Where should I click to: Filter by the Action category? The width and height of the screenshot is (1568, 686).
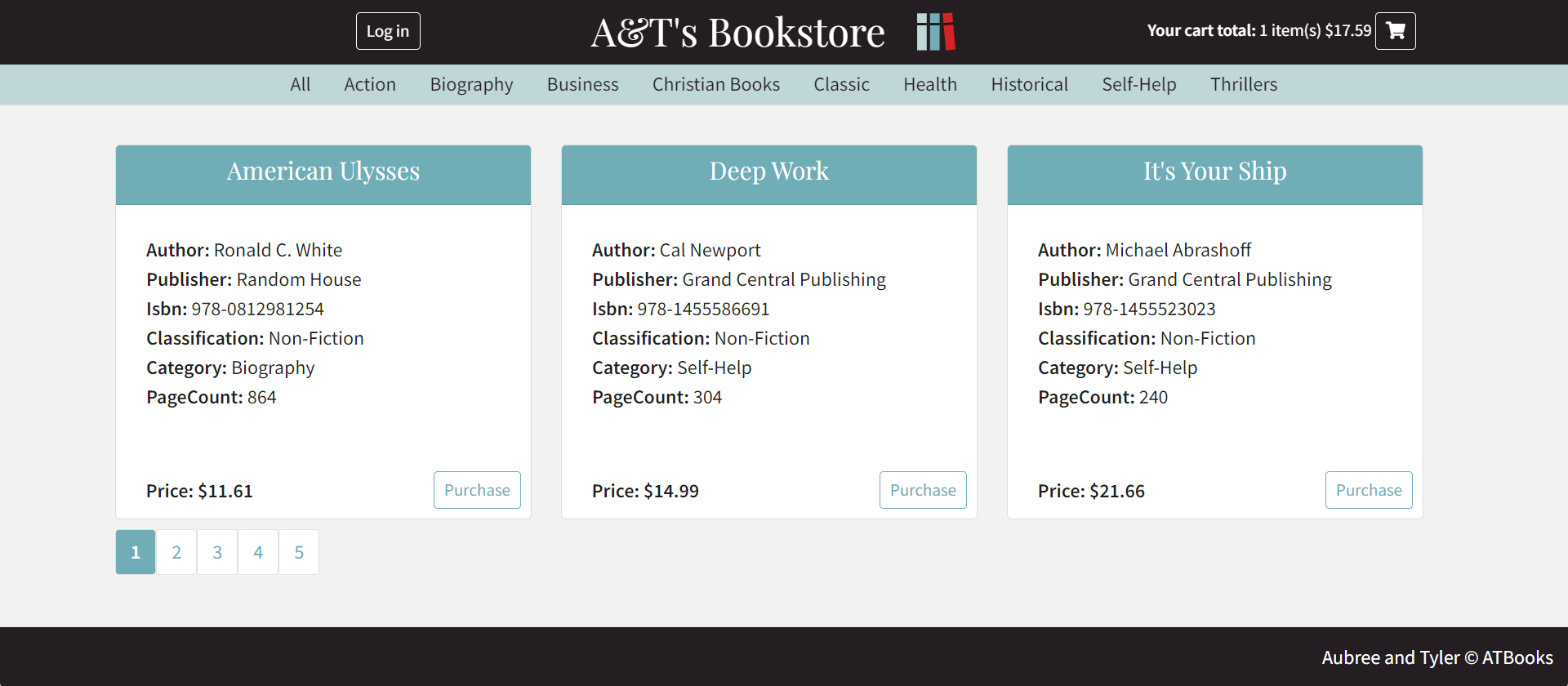pos(370,84)
